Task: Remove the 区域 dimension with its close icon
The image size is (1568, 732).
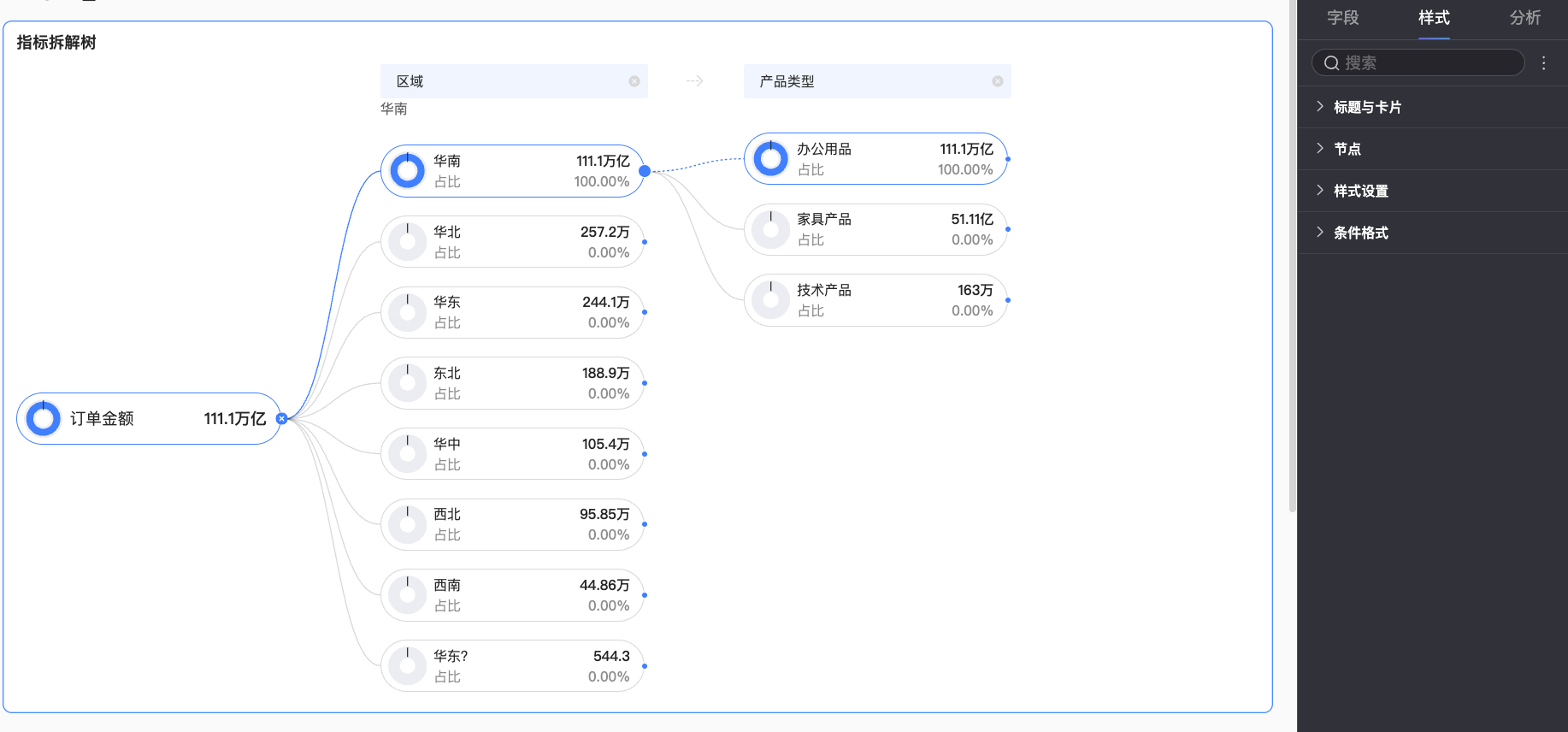Action: coord(634,81)
